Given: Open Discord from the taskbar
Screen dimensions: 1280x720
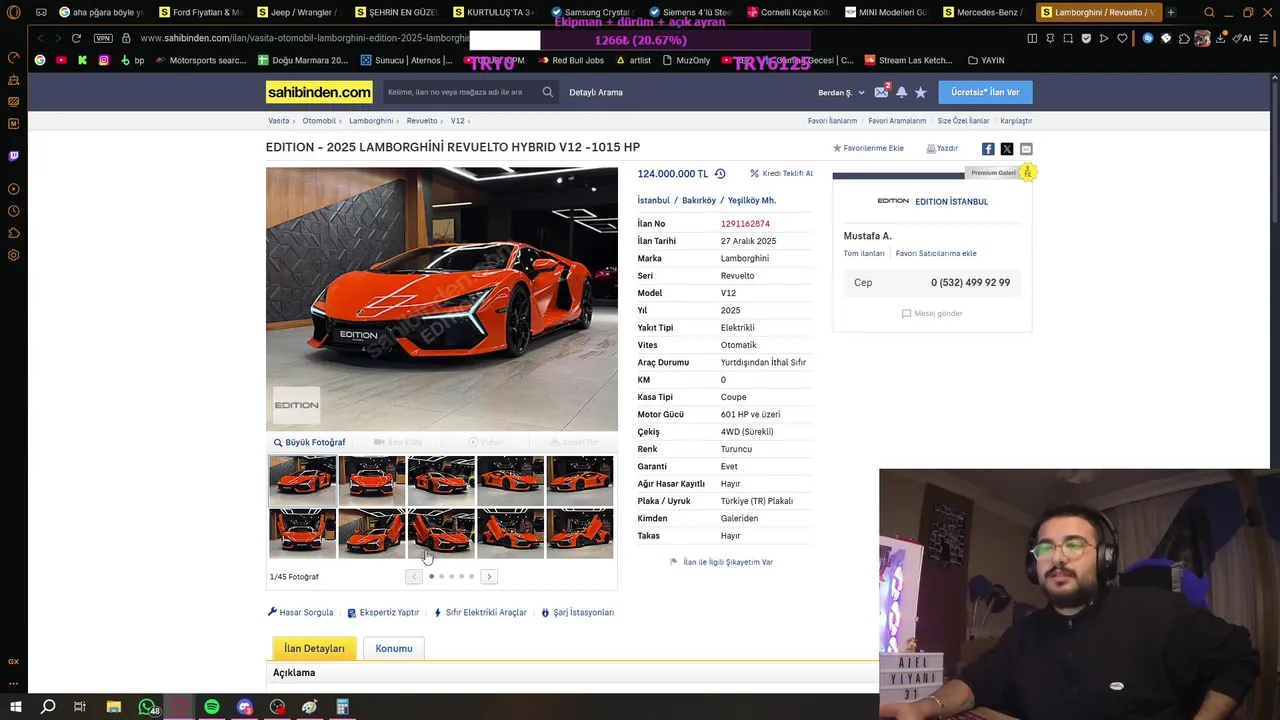Looking at the screenshot, I should coord(245,707).
